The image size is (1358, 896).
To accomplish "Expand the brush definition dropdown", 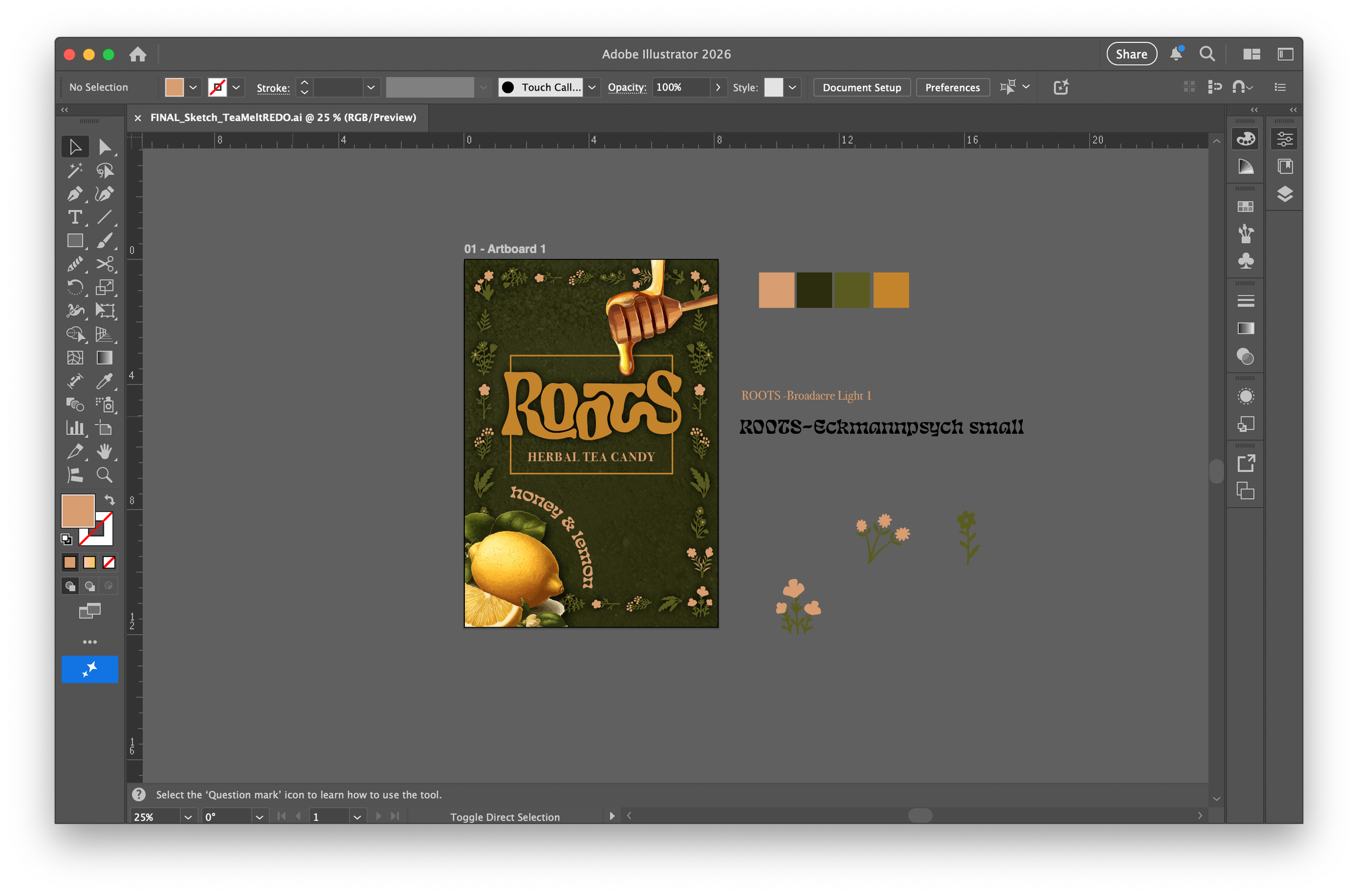I will coord(592,87).
